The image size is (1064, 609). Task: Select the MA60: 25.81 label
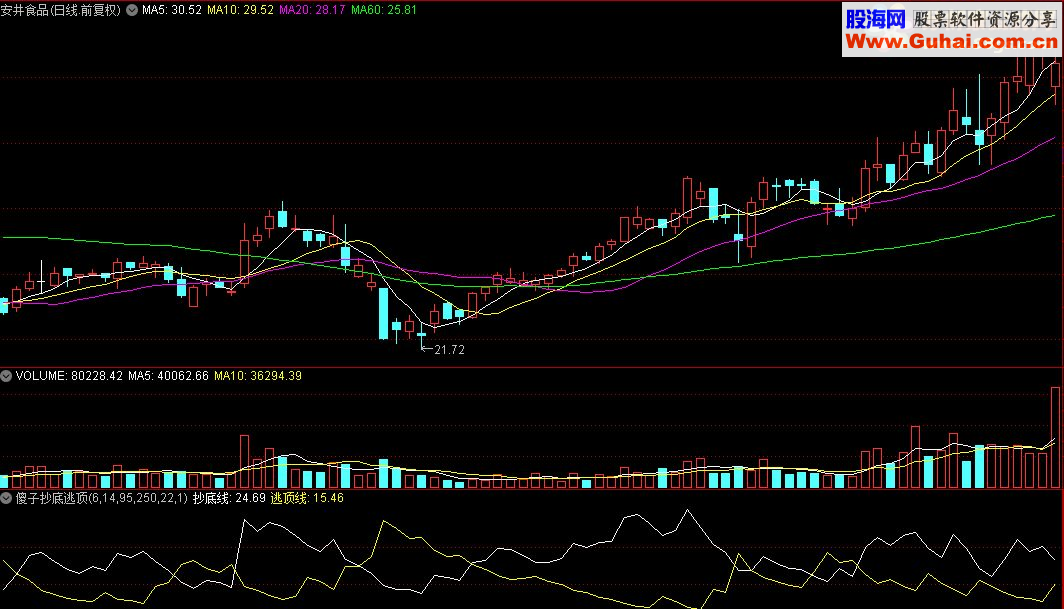tap(384, 10)
